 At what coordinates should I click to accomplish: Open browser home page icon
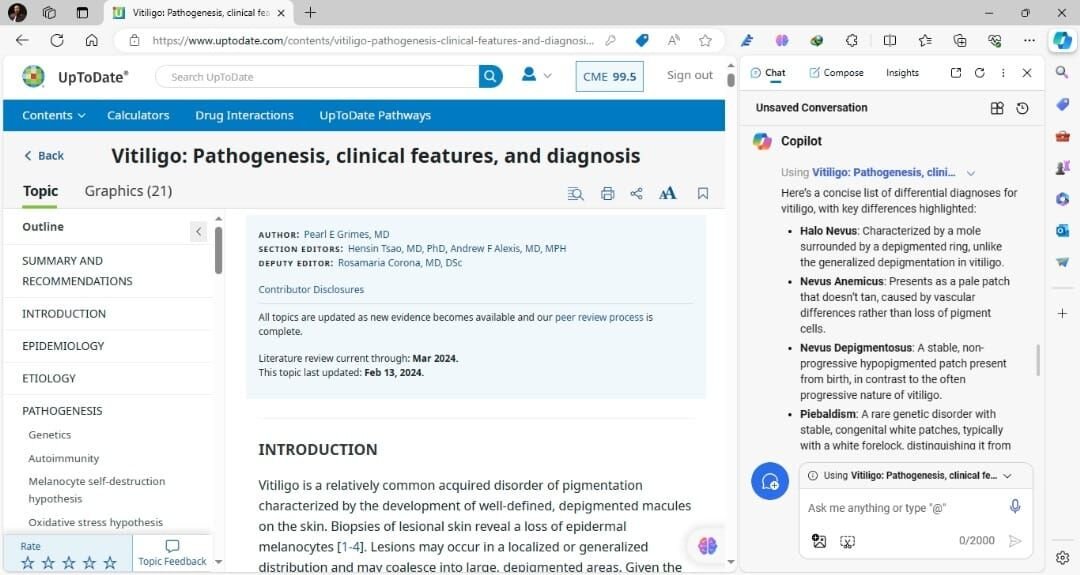pos(91,41)
